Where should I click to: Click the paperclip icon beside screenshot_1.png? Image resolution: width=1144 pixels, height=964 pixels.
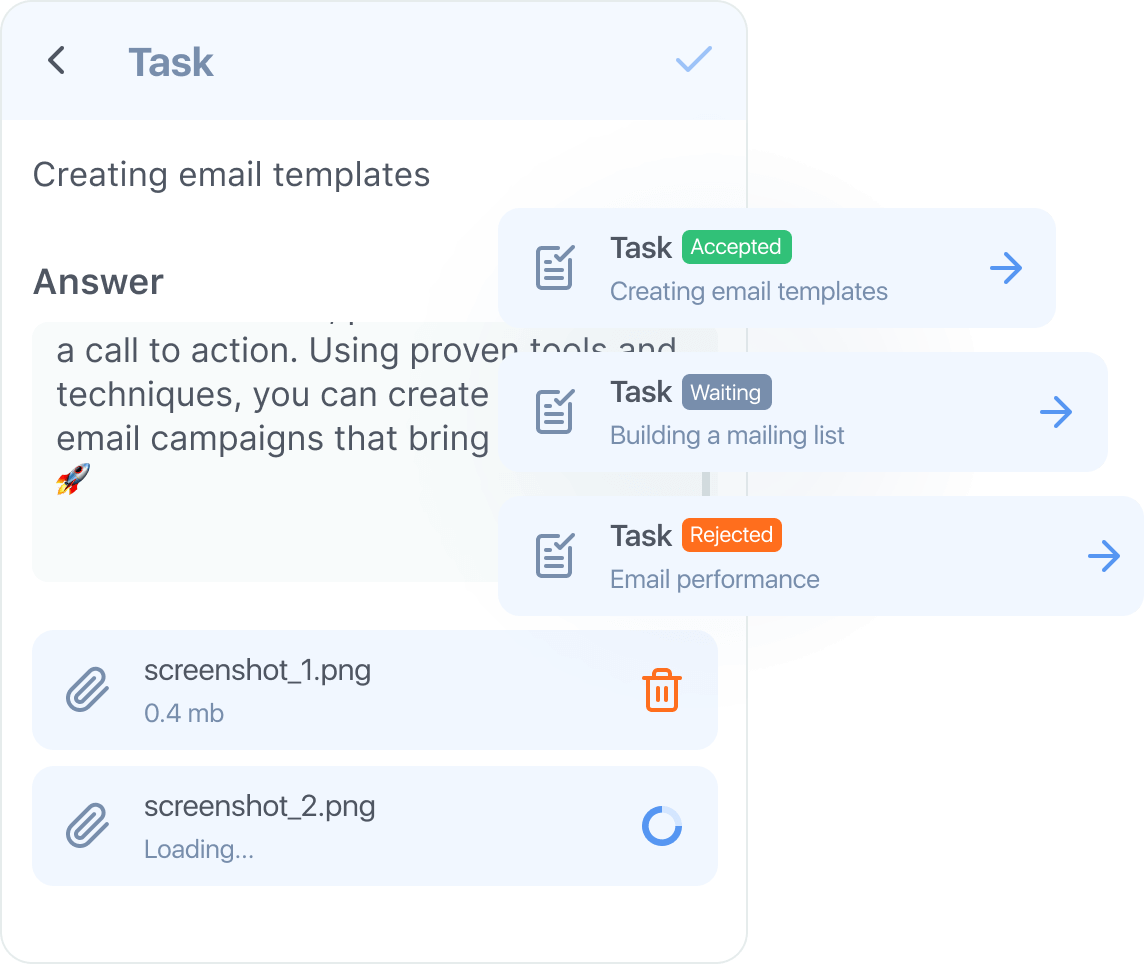pos(87,691)
